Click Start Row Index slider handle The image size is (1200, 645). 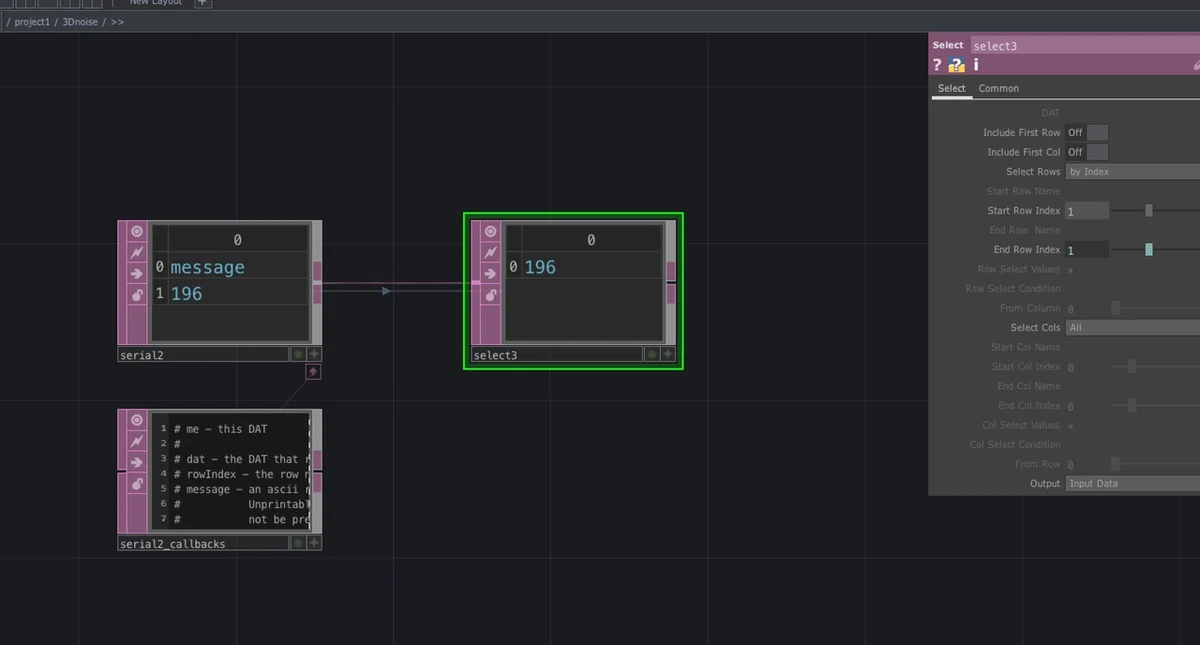[1149, 210]
